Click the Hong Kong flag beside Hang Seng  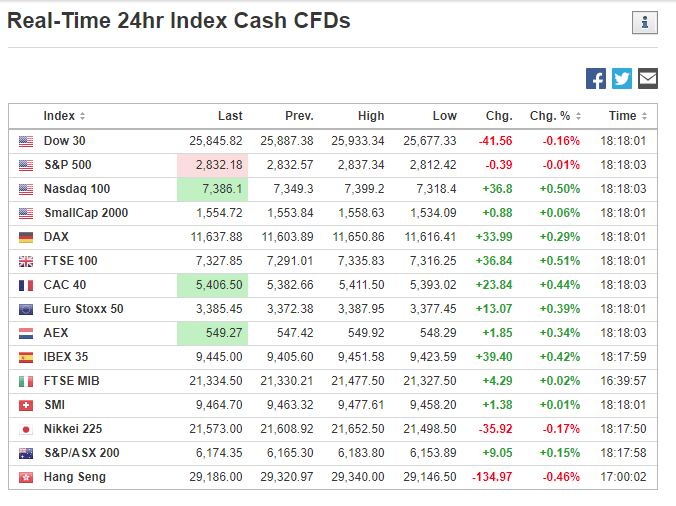point(25,477)
